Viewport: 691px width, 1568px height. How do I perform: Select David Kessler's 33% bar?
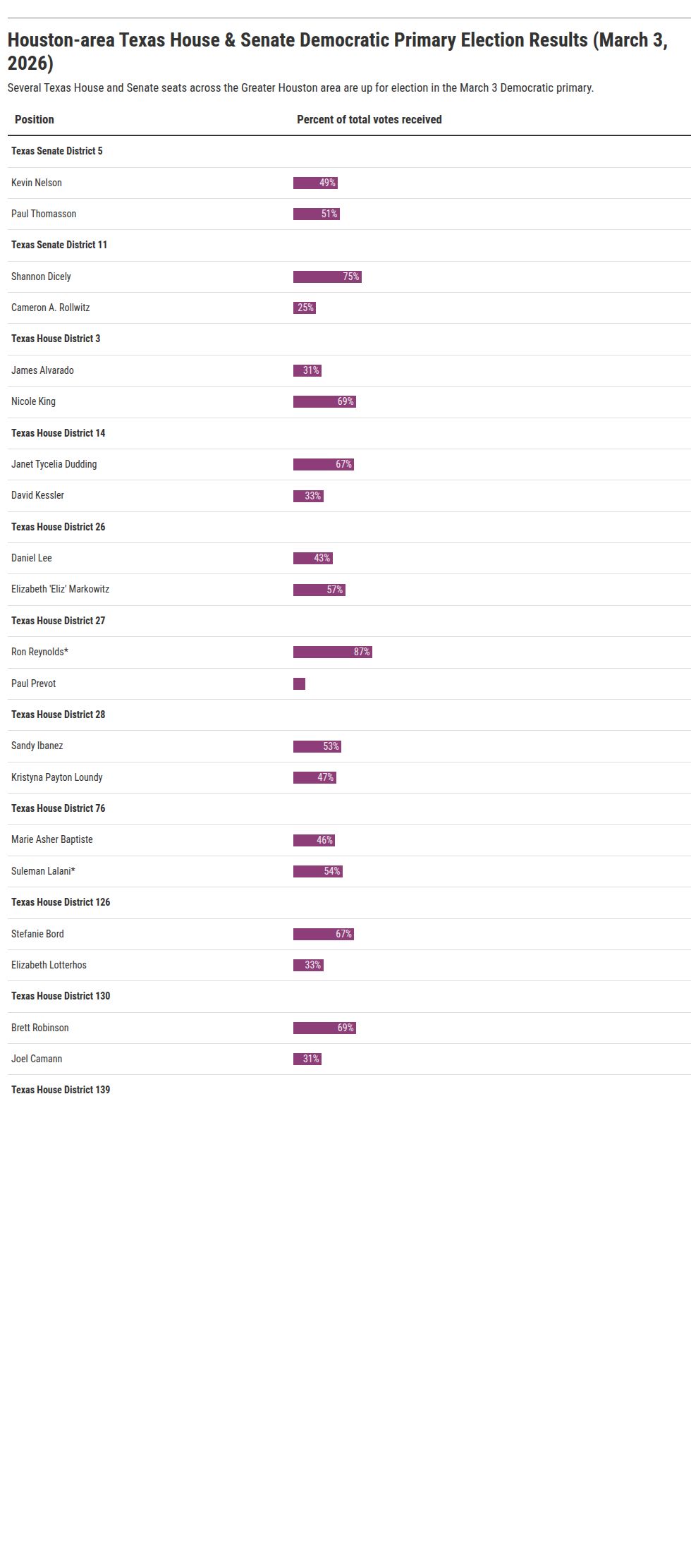[x=308, y=496]
